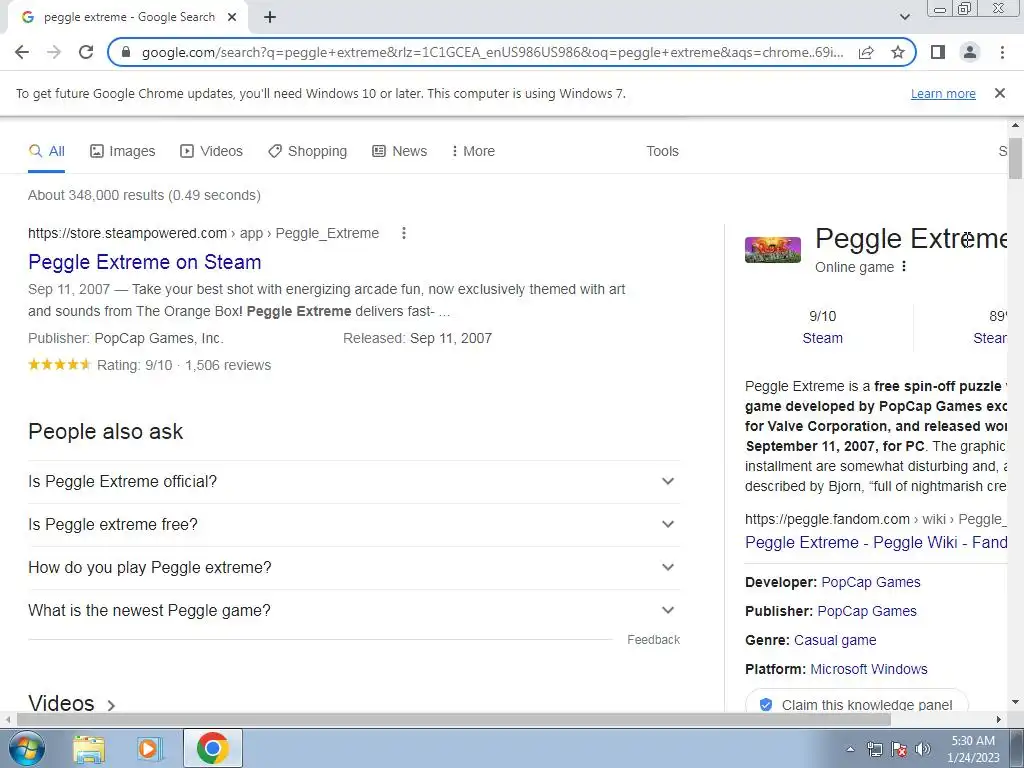
Task: Open the Windows Start menu
Action: pyautogui.click(x=27, y=748)
